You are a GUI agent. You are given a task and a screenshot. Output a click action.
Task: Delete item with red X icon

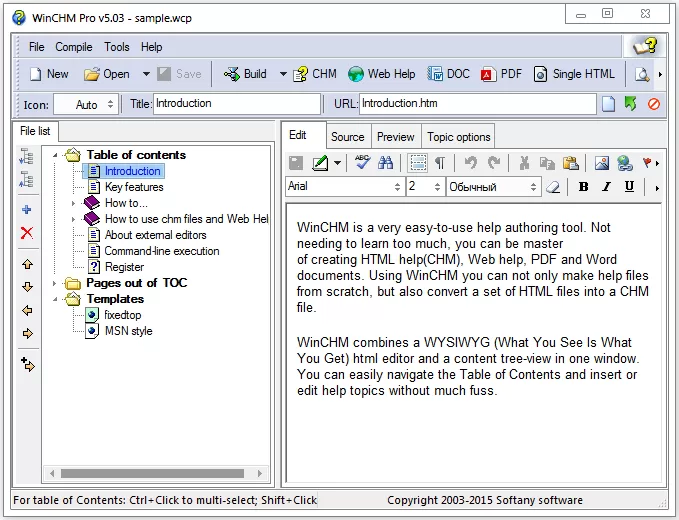[27, 233]
